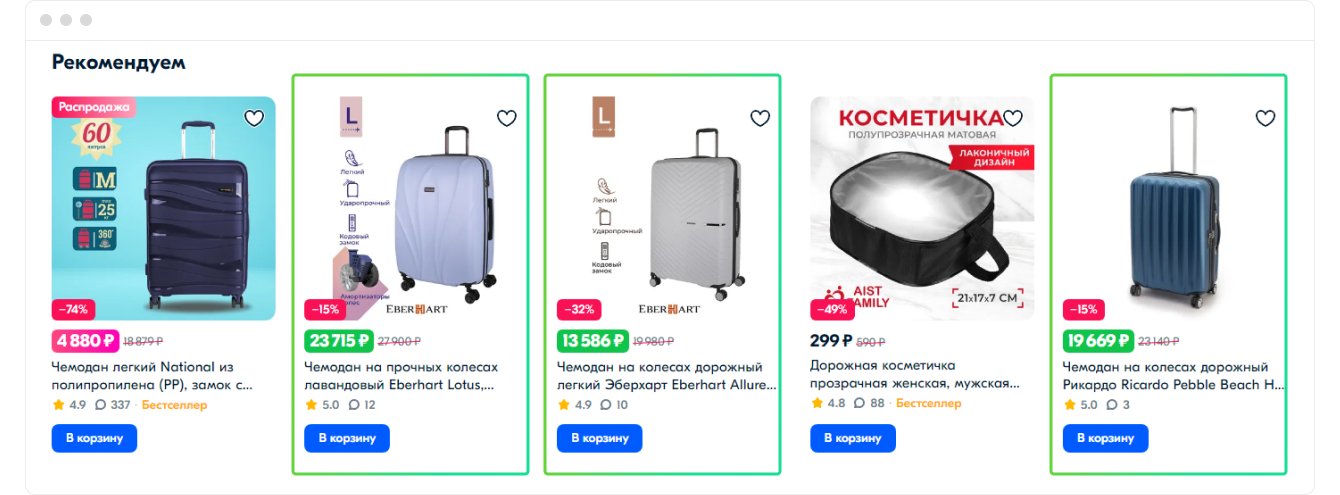Toggle wishlist heart on Eberhart Allure suitcase

click(760, 118)
